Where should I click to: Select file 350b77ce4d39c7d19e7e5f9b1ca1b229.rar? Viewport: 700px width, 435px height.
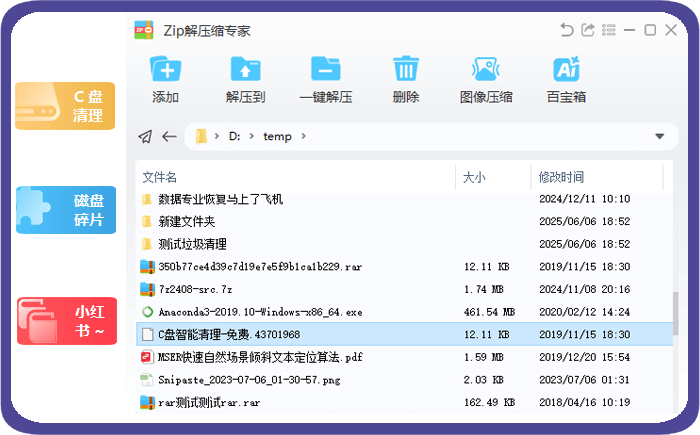(404, 267)
